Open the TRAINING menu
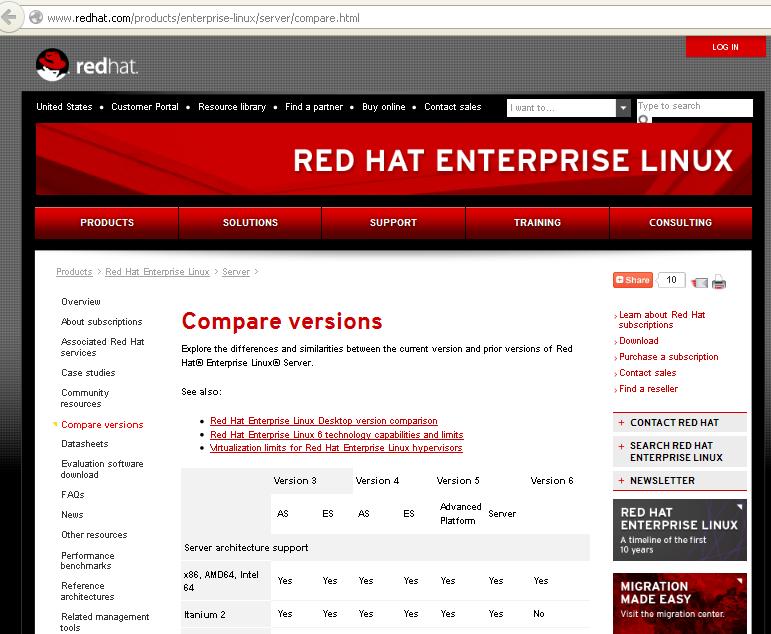 pyautogui.click(x=537, y=222)
